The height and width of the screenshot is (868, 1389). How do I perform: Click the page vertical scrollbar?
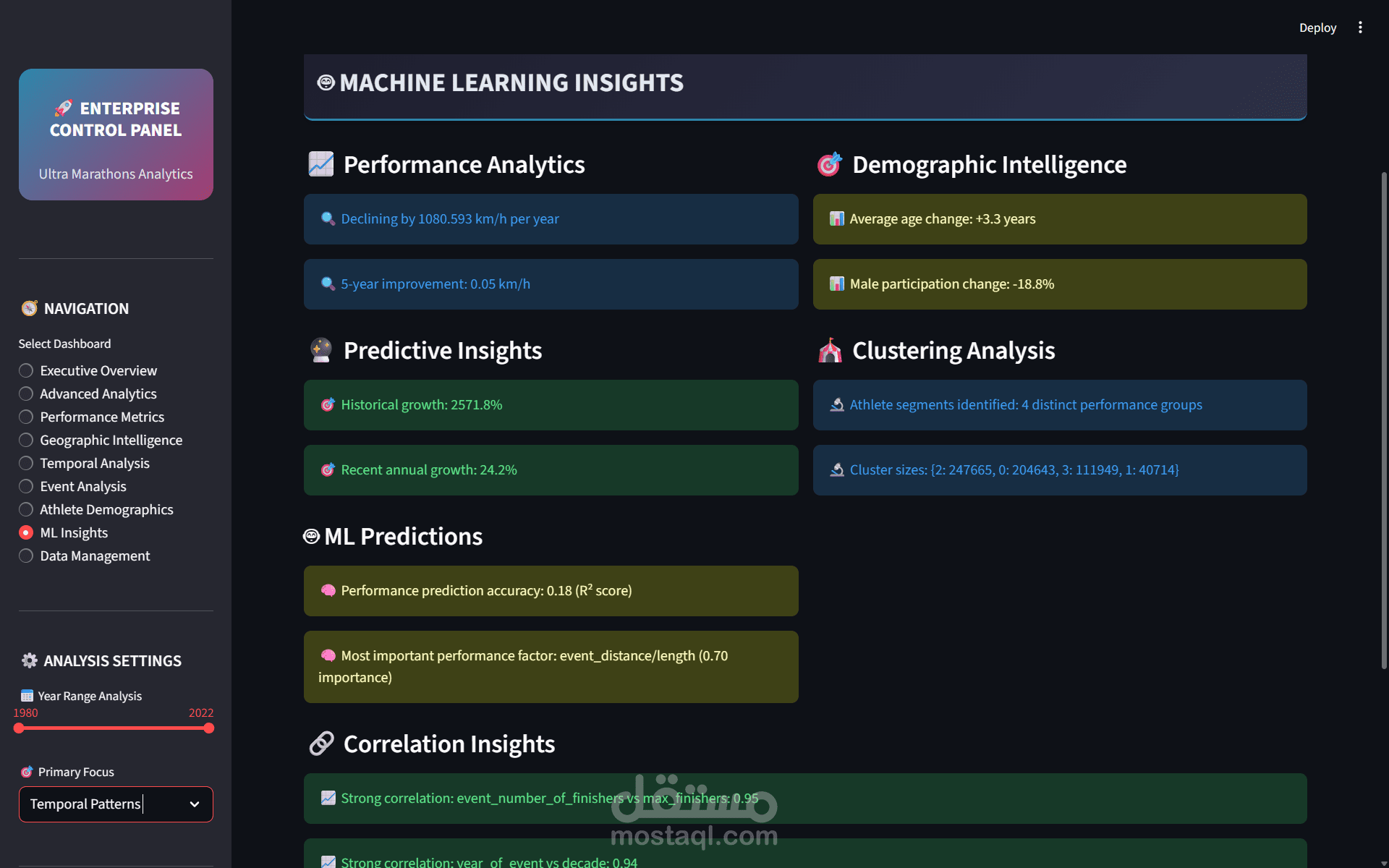[x=1384, y=420]
